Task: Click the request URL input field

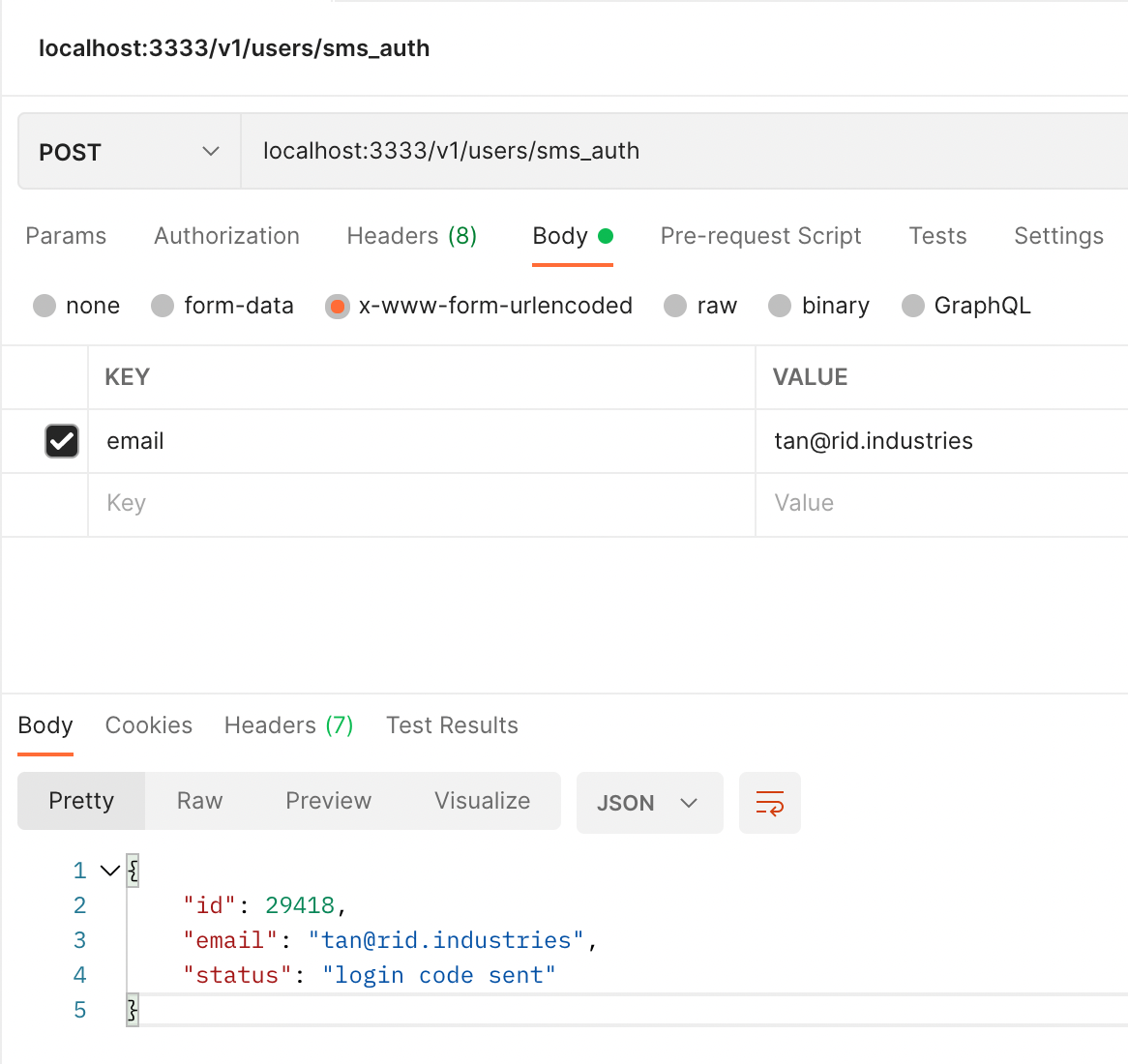Action: [x=684, y=151]
